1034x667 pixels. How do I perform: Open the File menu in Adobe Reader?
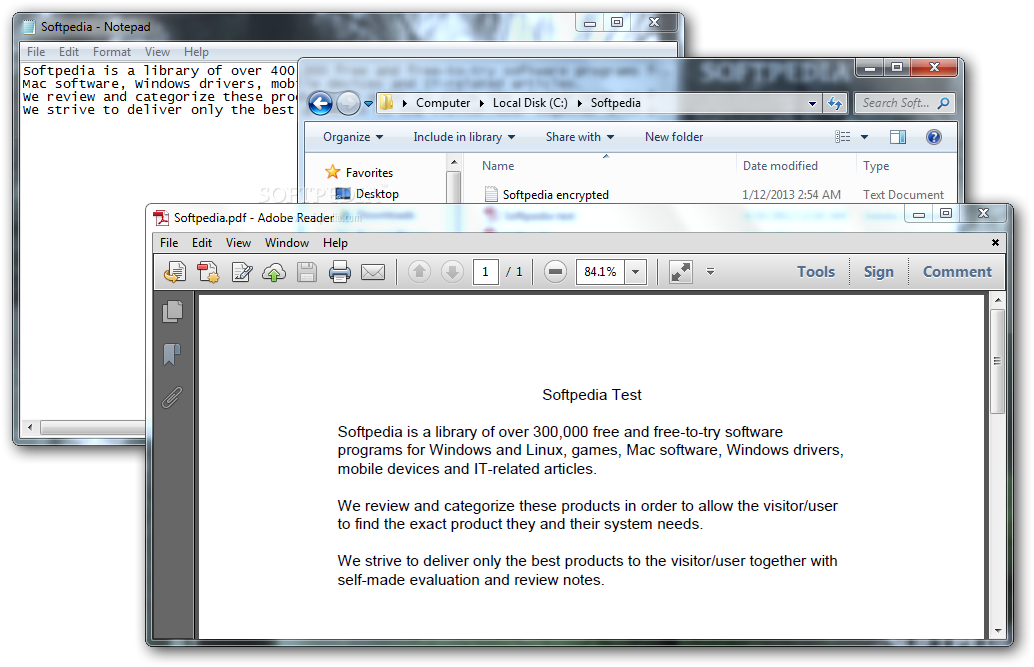[x=169, y=243]
